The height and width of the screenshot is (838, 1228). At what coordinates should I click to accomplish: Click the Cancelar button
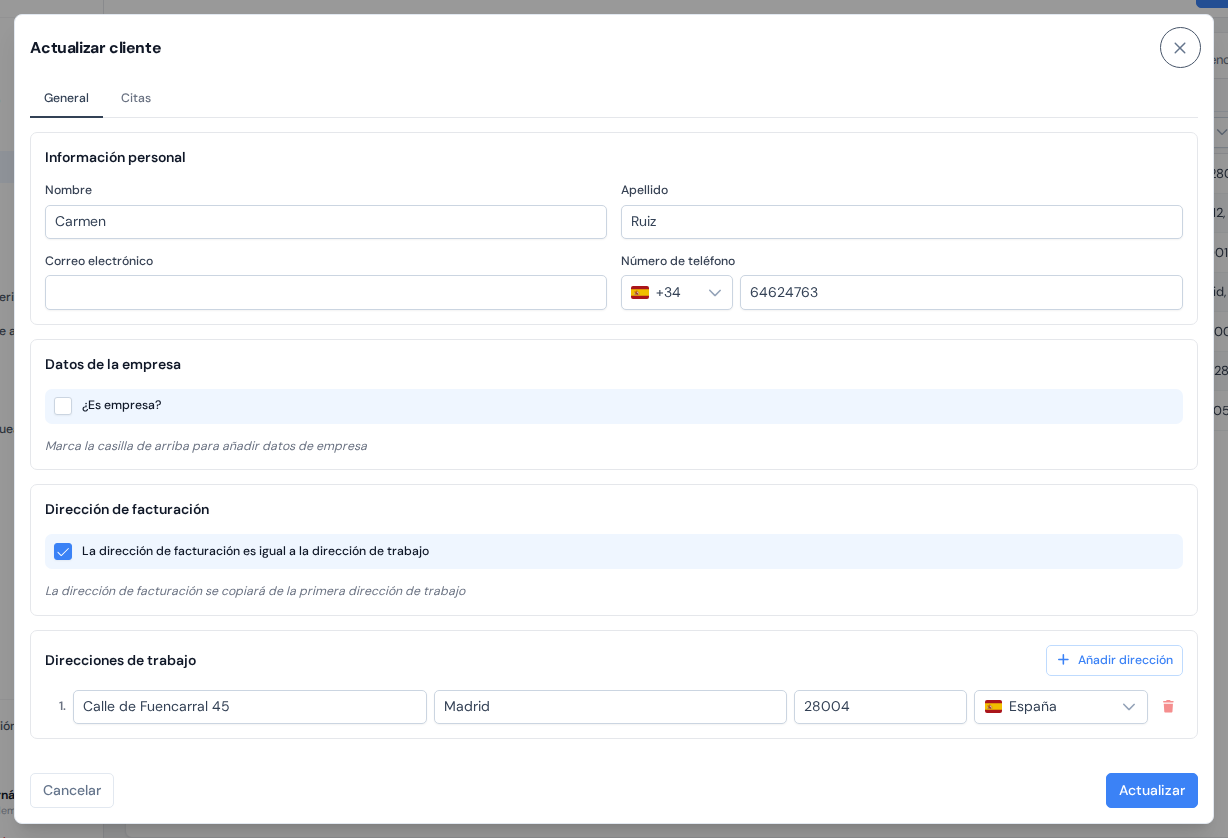72,790
